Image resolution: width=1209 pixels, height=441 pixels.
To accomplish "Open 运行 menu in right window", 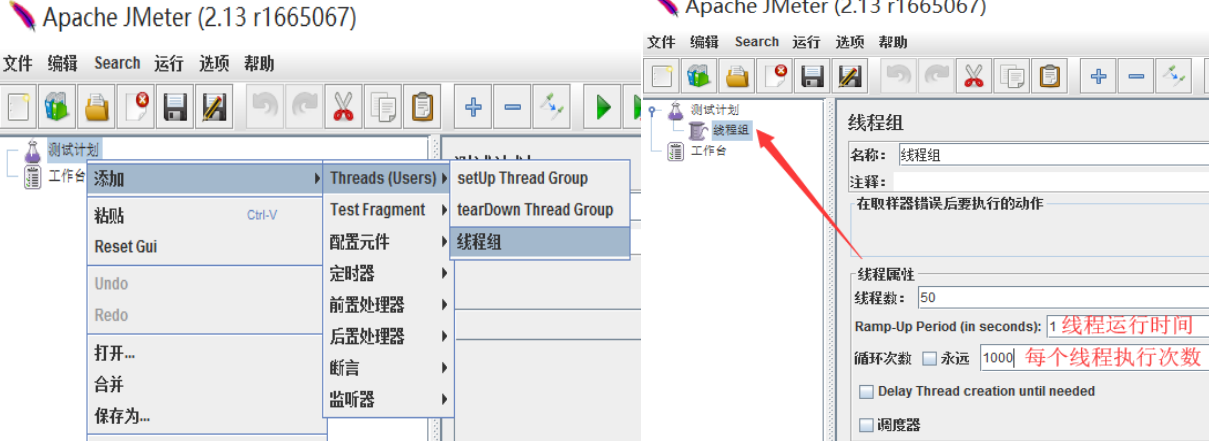I will 806,42.
